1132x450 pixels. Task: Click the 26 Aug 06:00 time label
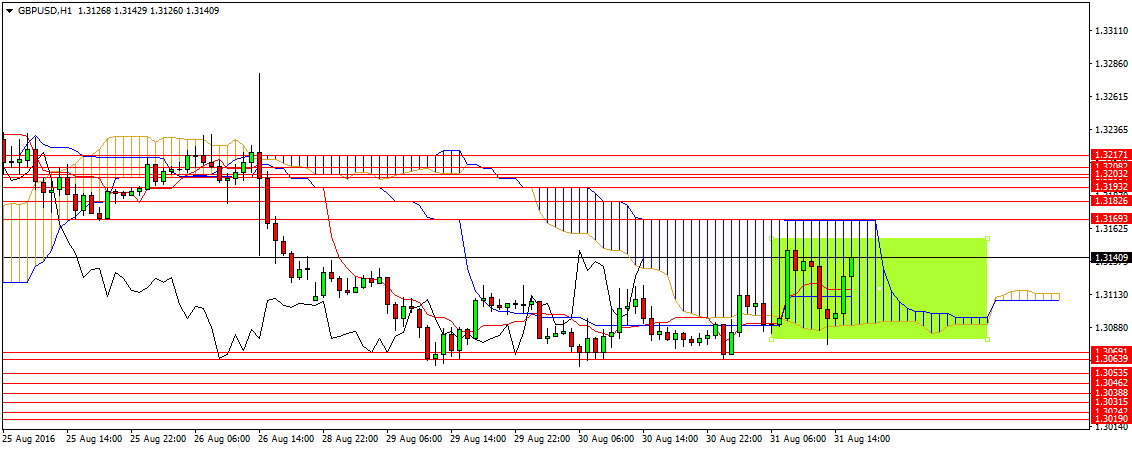coord(222,439)
